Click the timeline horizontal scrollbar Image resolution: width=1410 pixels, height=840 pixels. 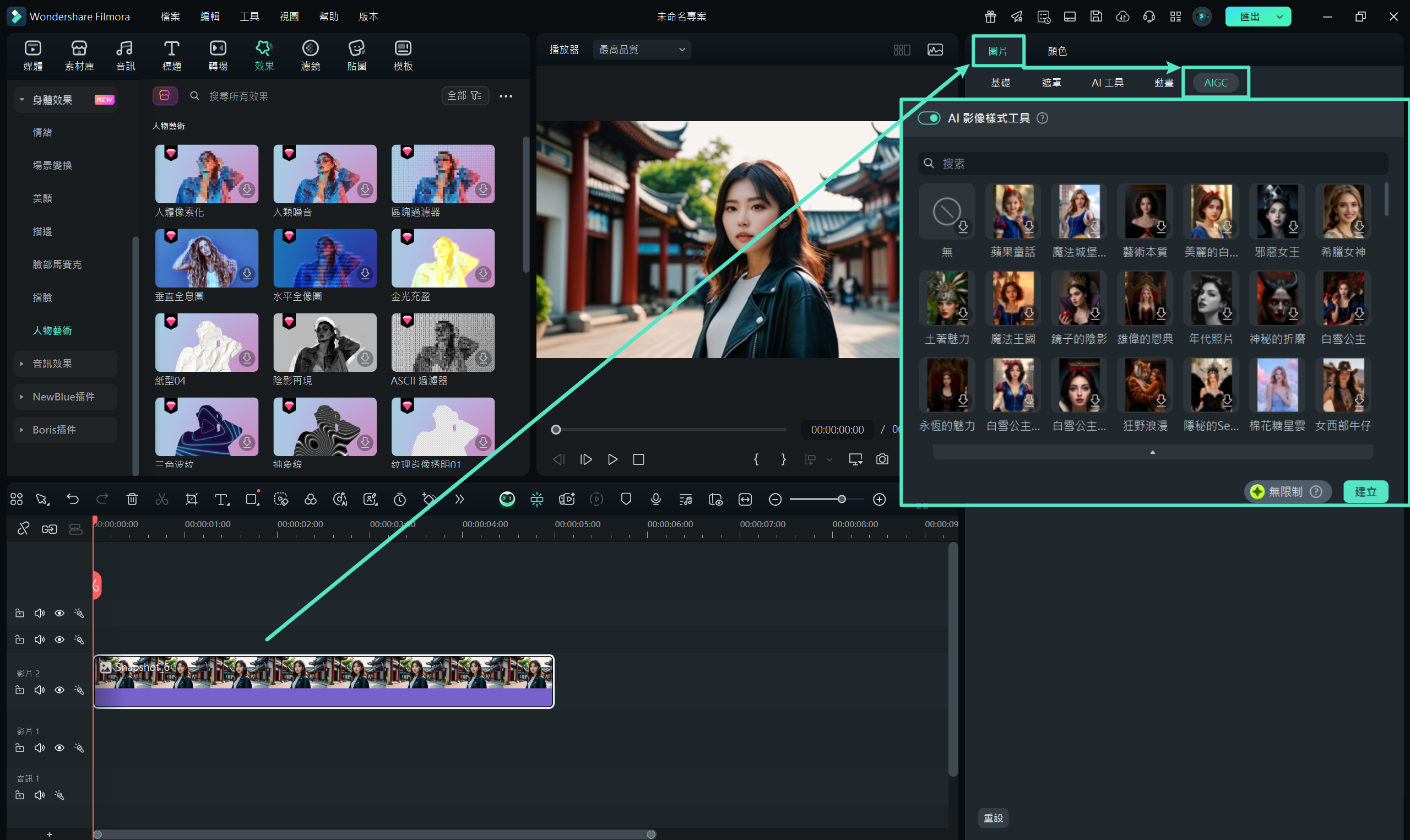click(x=374, y=834)
